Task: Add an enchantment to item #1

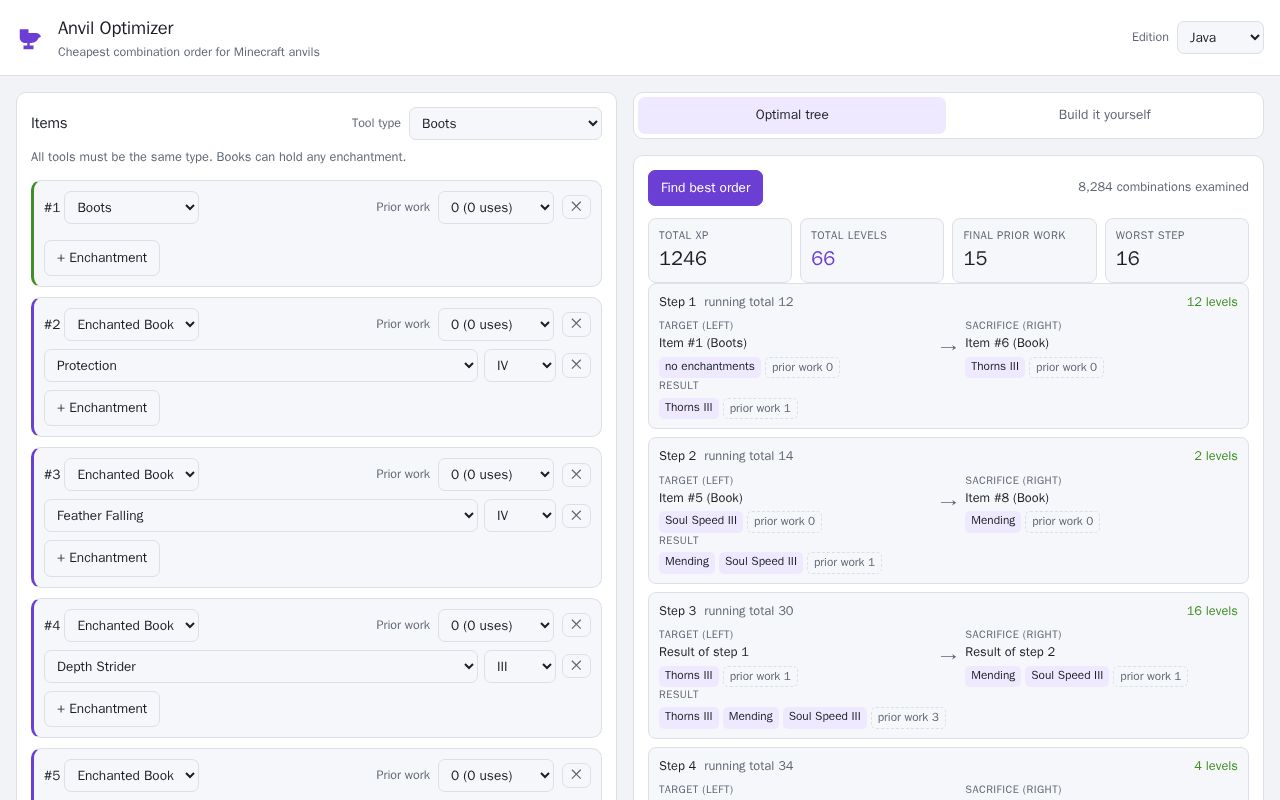Action: click(102, 258)
